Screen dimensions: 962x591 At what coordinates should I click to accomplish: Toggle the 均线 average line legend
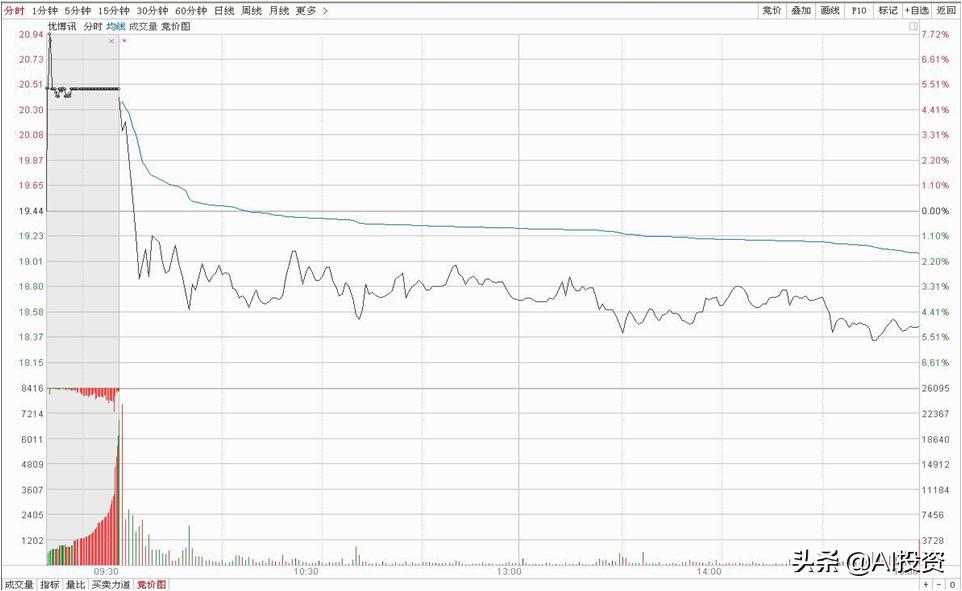[116, 26]
